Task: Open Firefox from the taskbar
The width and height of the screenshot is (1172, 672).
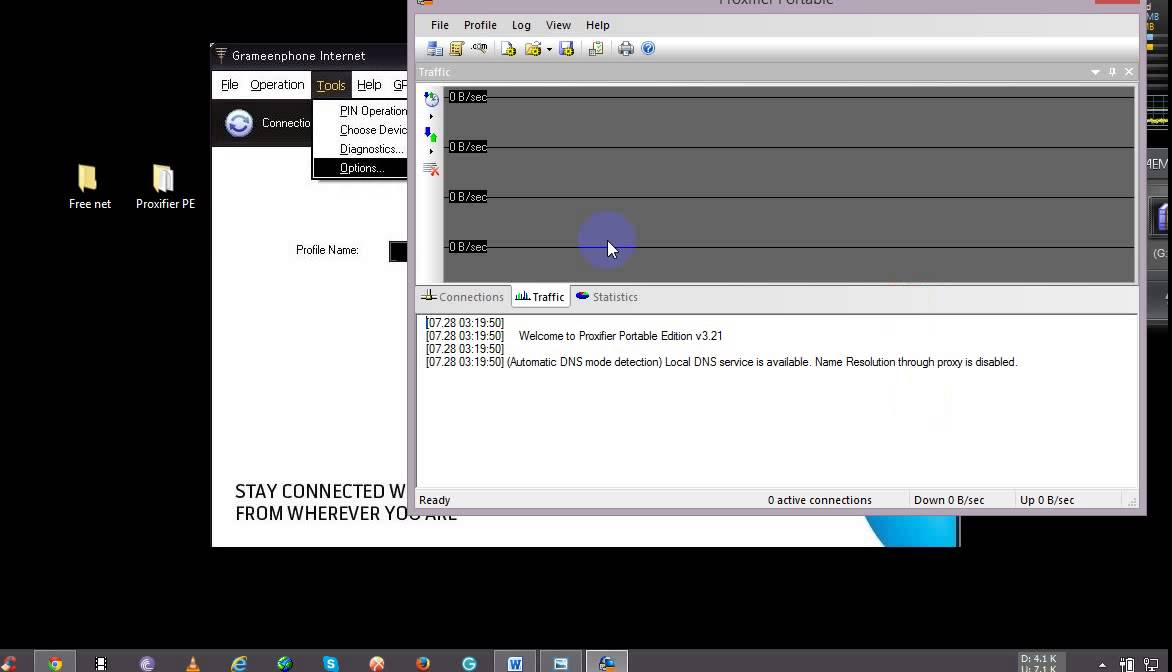Action: 423,663
